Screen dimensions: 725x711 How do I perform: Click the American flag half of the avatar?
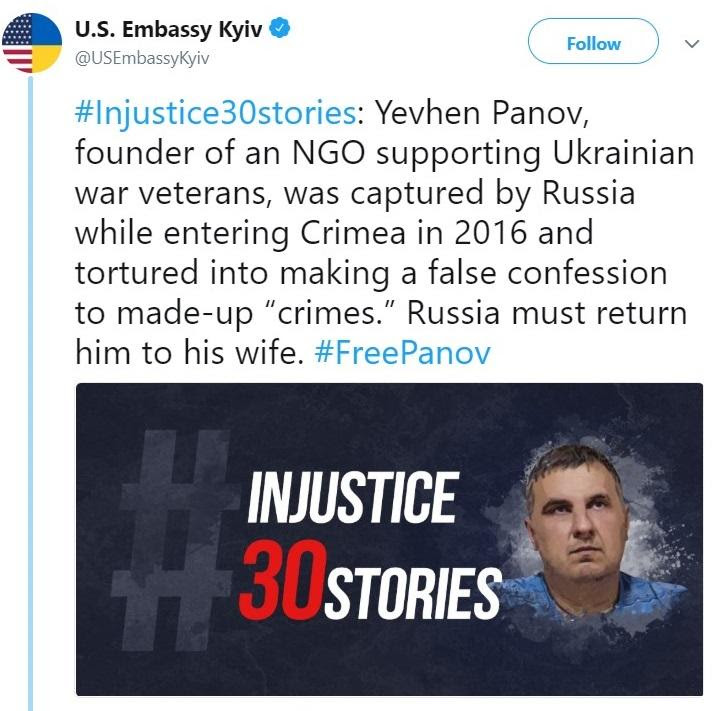pos(17,43)
